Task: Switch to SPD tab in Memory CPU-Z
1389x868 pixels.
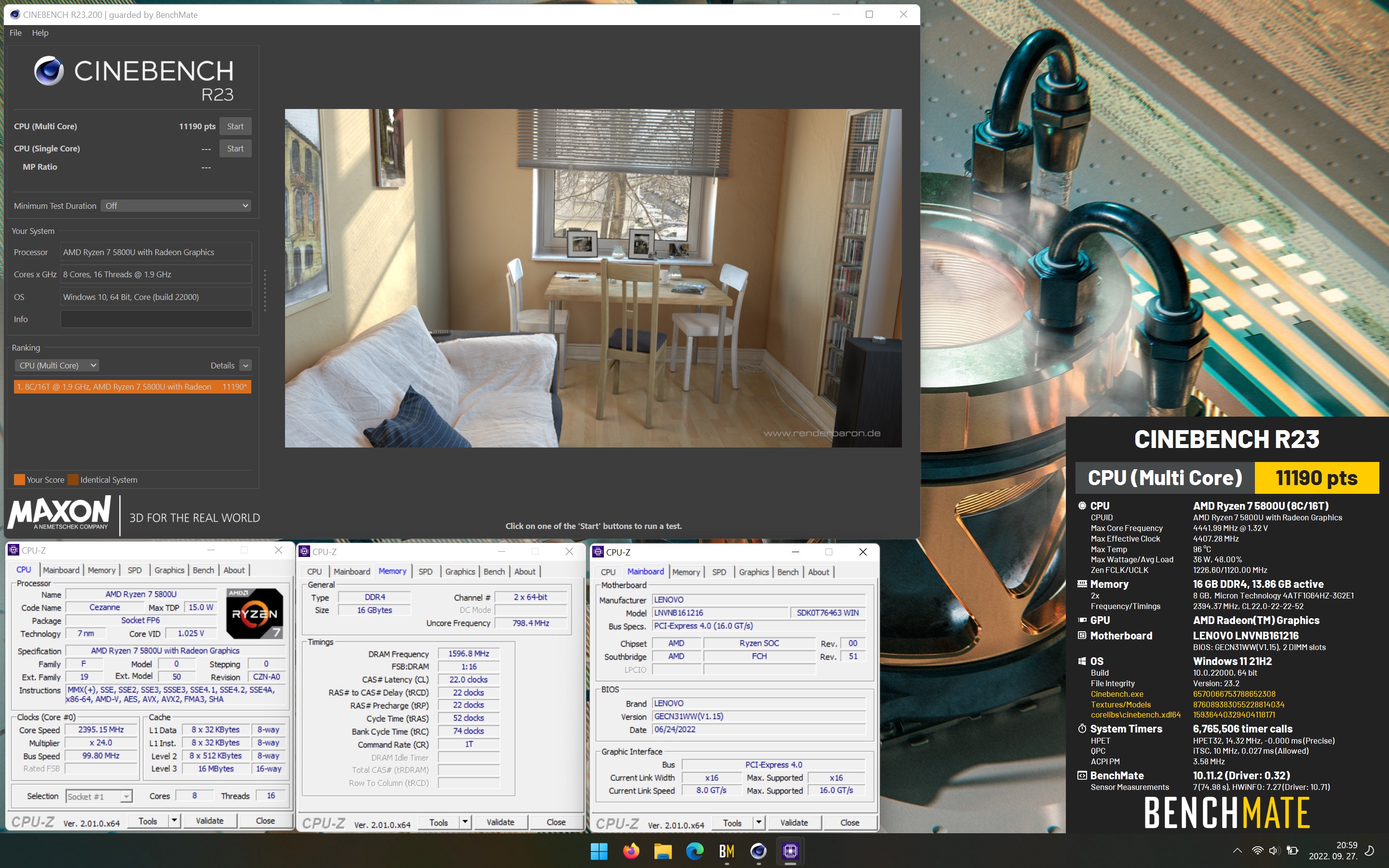Action: [425, 572]
